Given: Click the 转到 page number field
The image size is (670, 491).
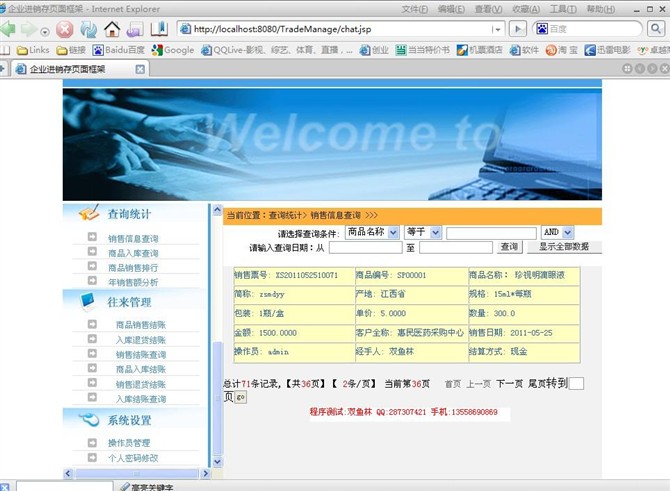Looking at the screenshot, I should [576, 383].
